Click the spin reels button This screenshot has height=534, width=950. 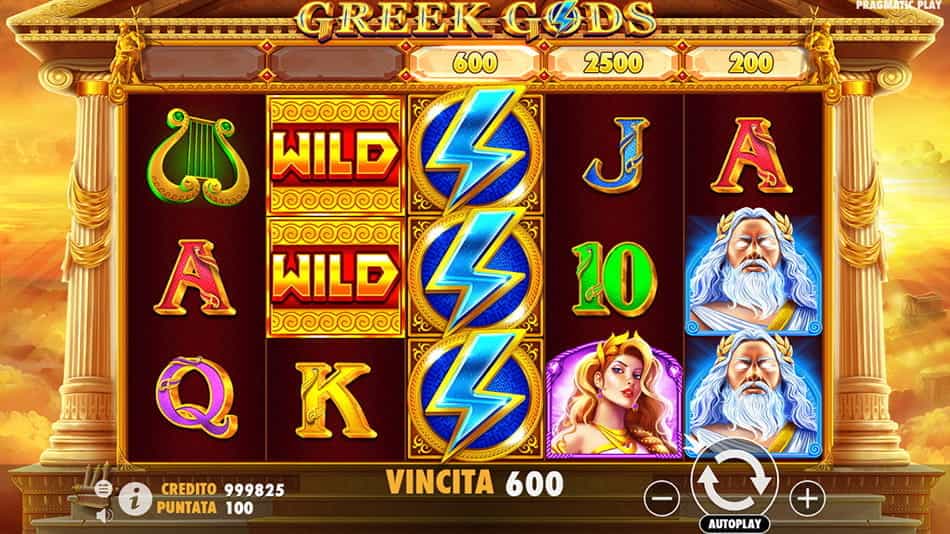coord(734,483)
